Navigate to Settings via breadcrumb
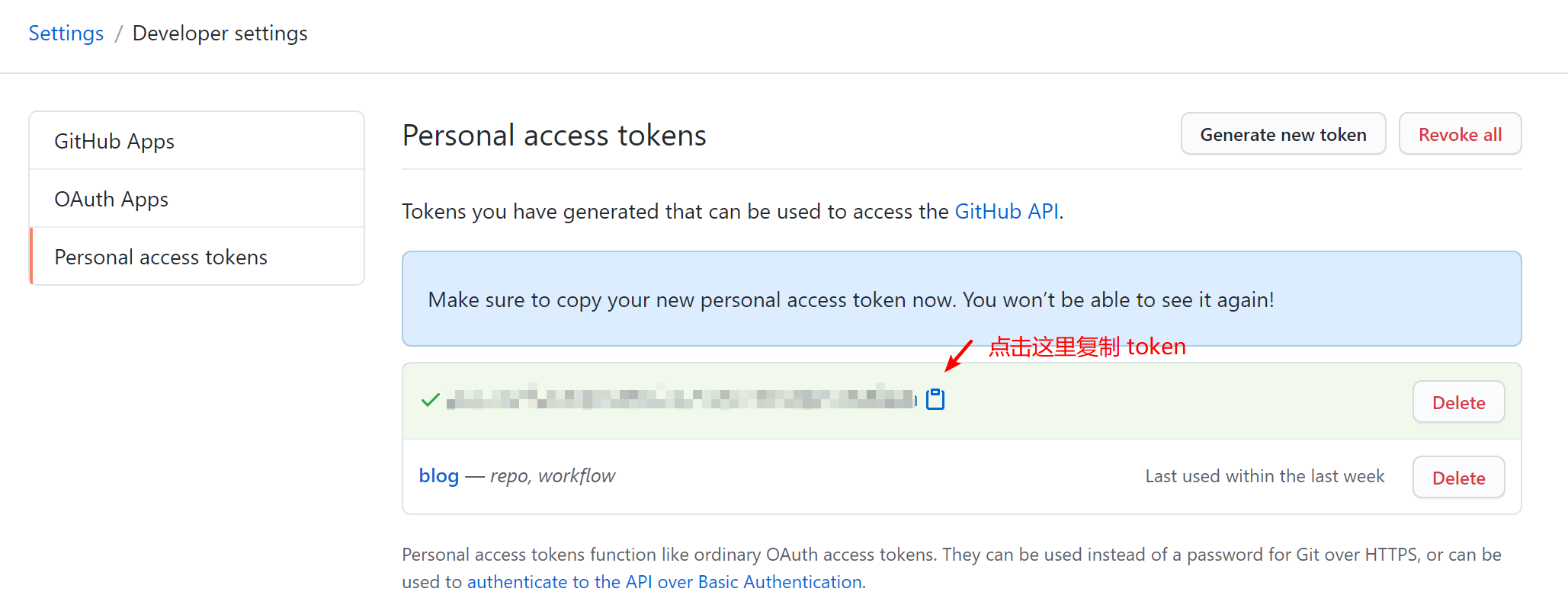Screen dimensions: 1568x611 point(66,33)
